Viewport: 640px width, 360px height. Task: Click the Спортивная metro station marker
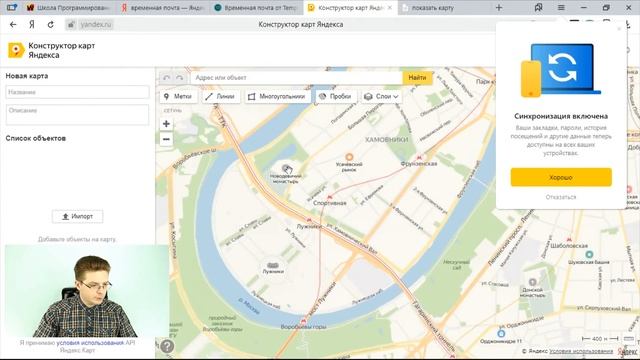click(x=329, y=197)
